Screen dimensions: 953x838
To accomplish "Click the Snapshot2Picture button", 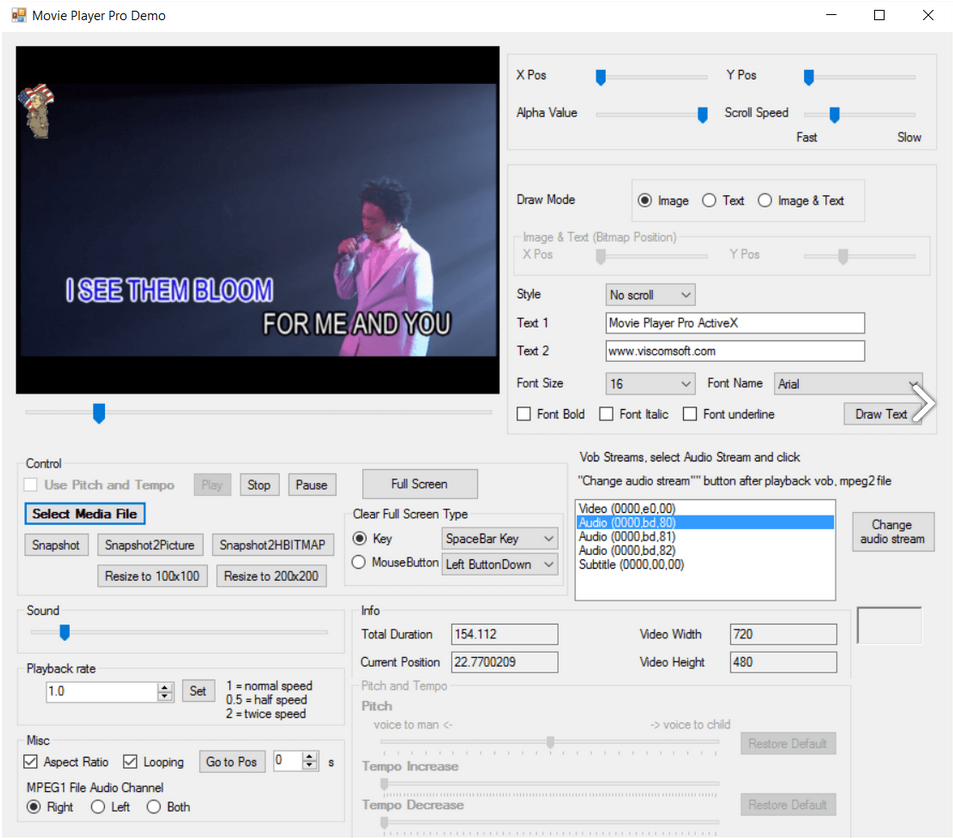I will pos(150,544).
